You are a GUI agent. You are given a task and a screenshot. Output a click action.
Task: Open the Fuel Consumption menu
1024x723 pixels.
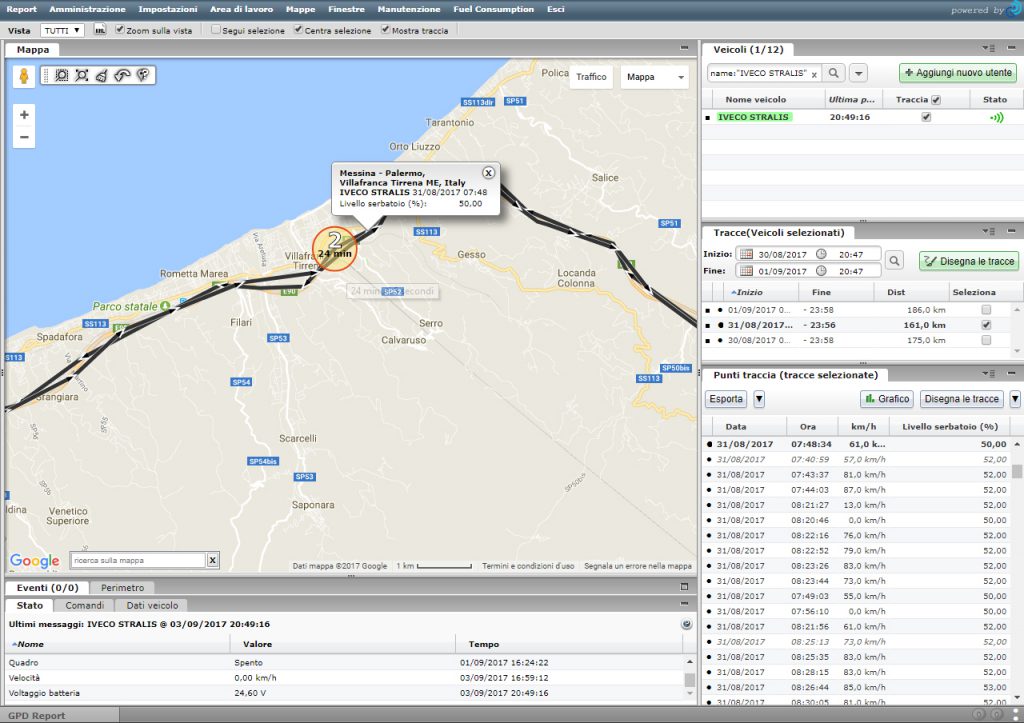[x=493, y=9]
